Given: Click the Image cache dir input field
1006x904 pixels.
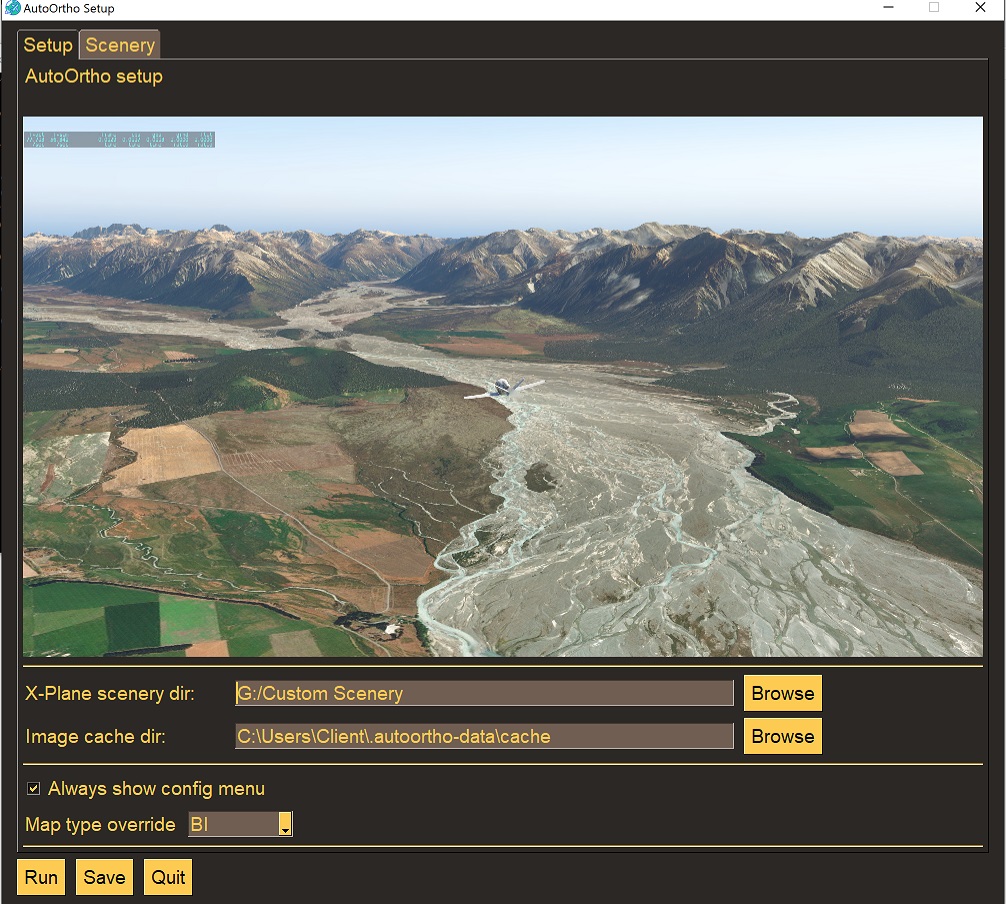Looking at the screenshot, I should 484,737.
